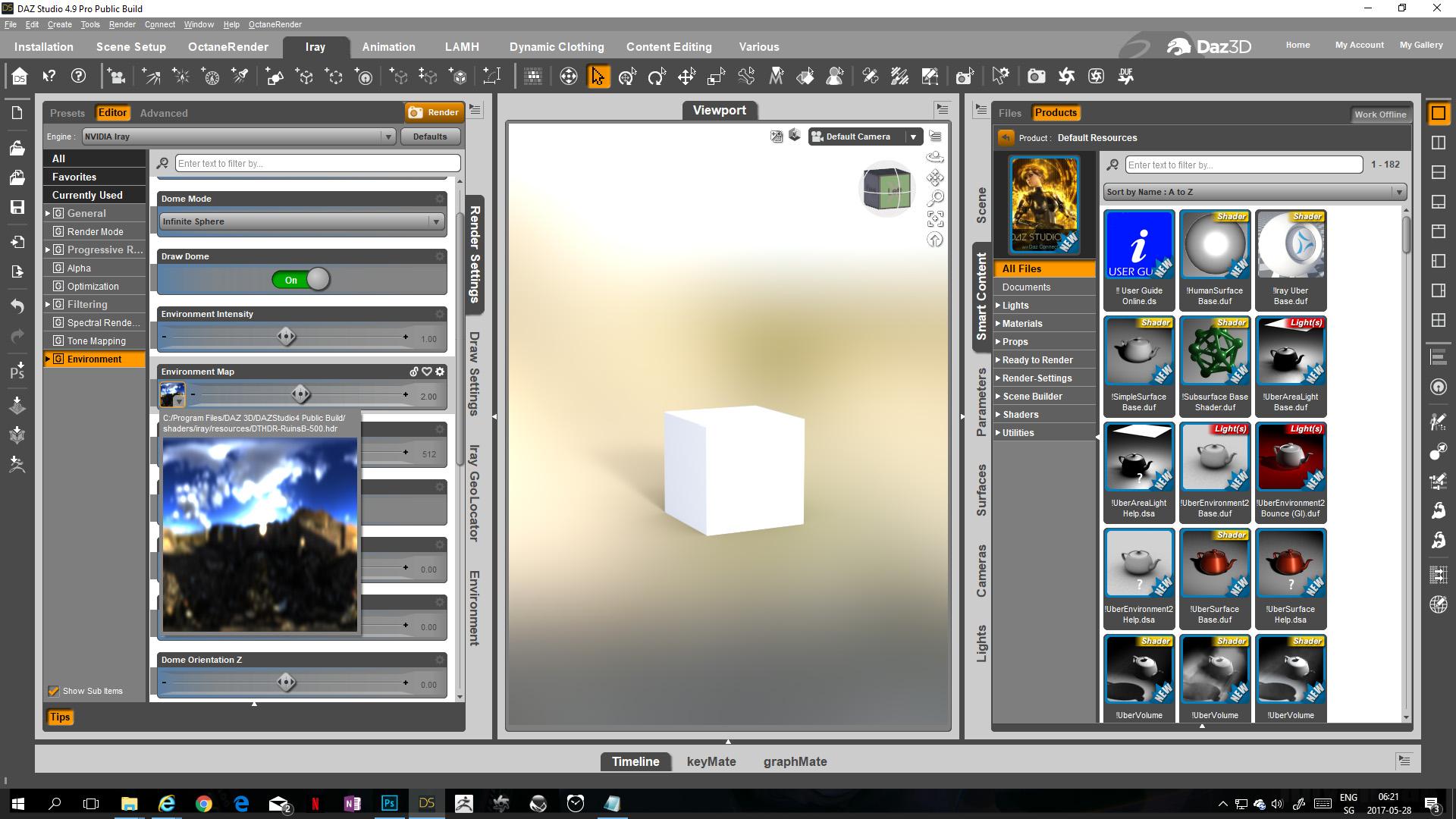Open the Render menu
Viewport: 1456px width, 819px height.
(x=121, y=24)
